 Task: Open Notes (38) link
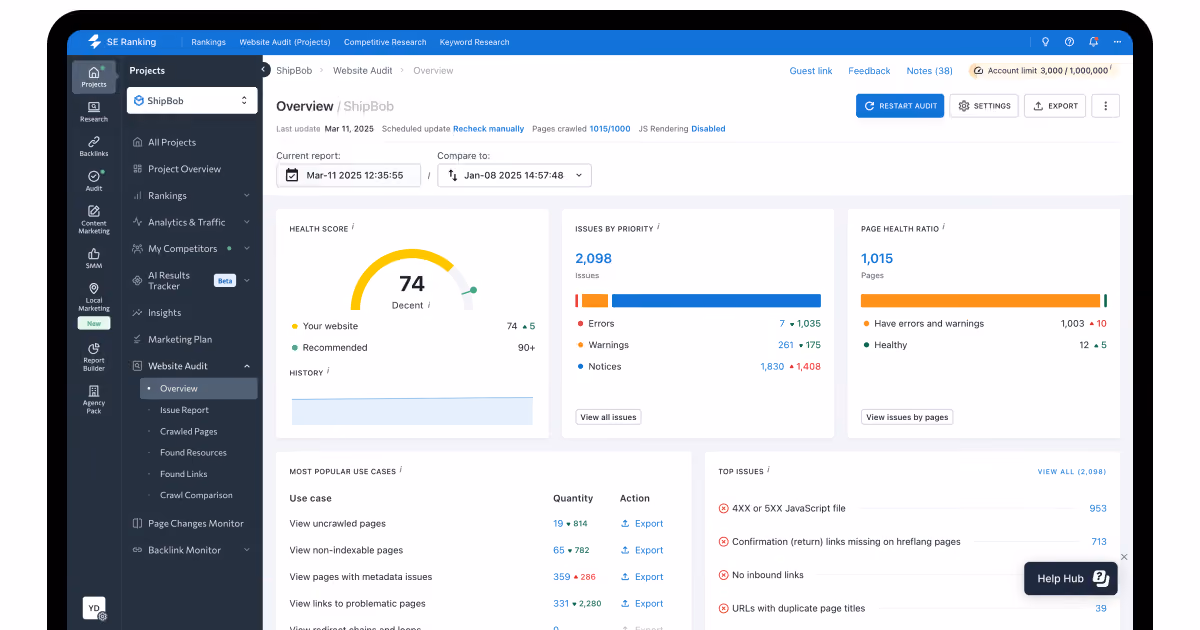coord(929,71)
